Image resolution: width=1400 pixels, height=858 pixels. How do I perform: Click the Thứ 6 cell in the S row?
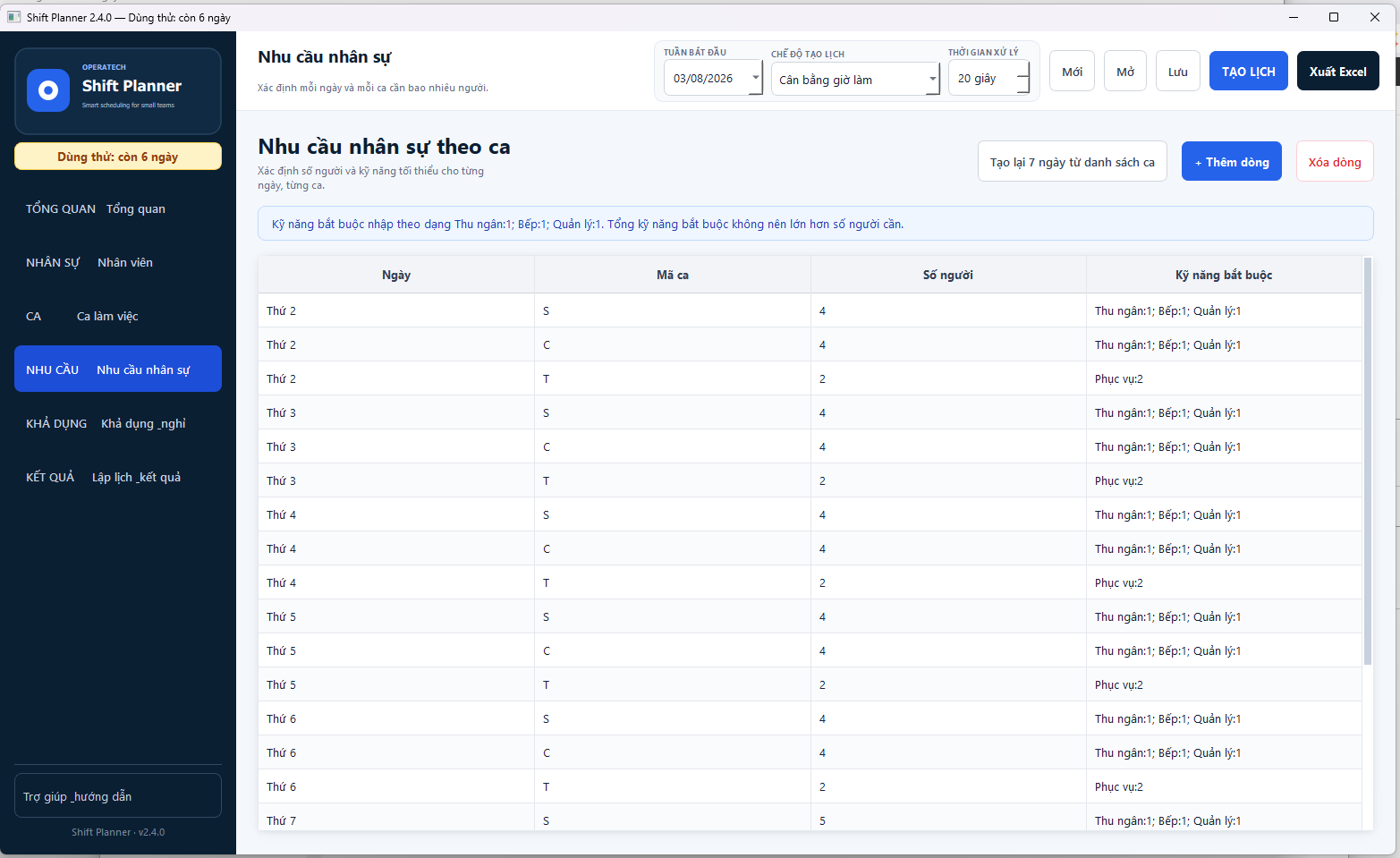click(396, 718)
